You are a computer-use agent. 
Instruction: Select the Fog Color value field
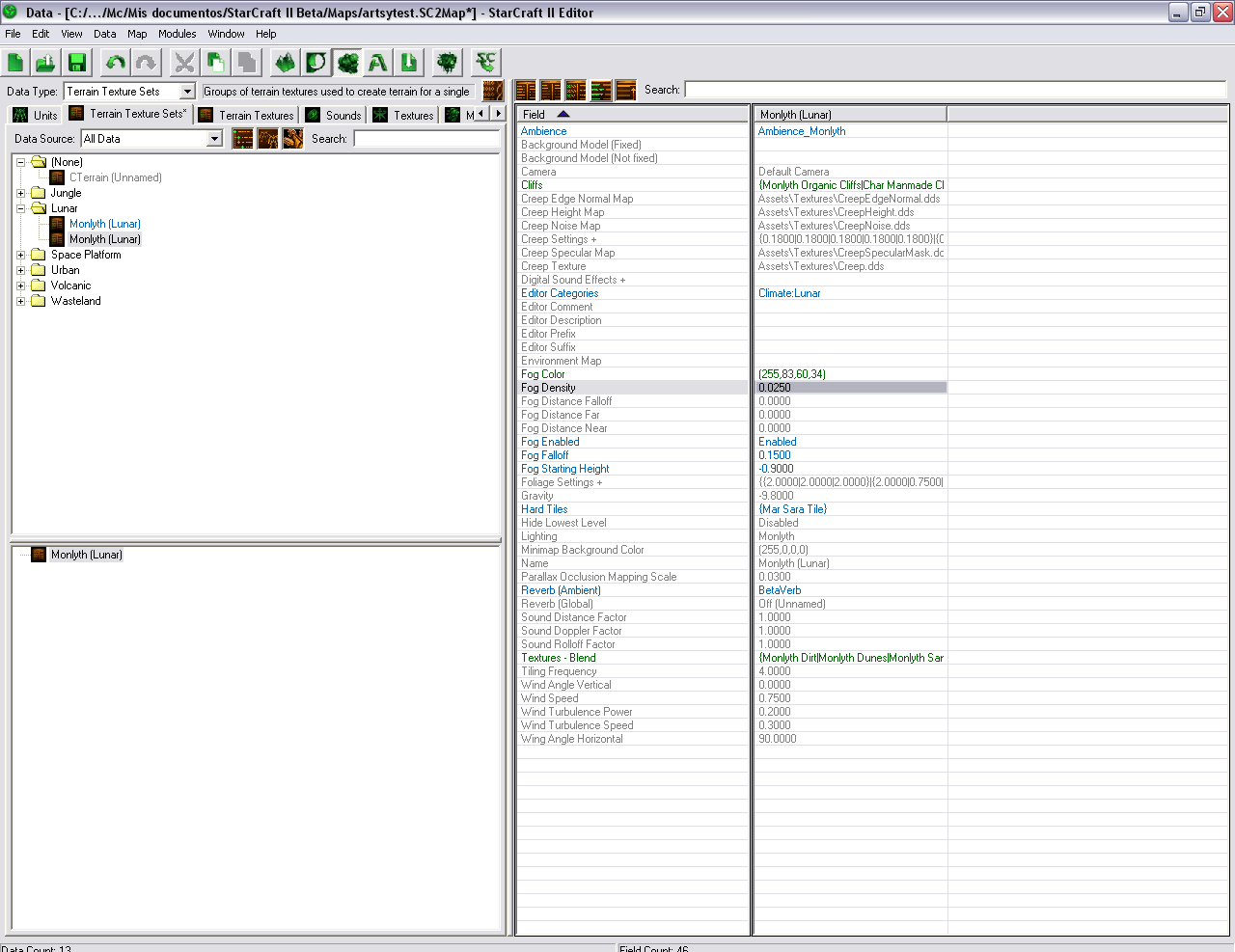tap(849, 374)
